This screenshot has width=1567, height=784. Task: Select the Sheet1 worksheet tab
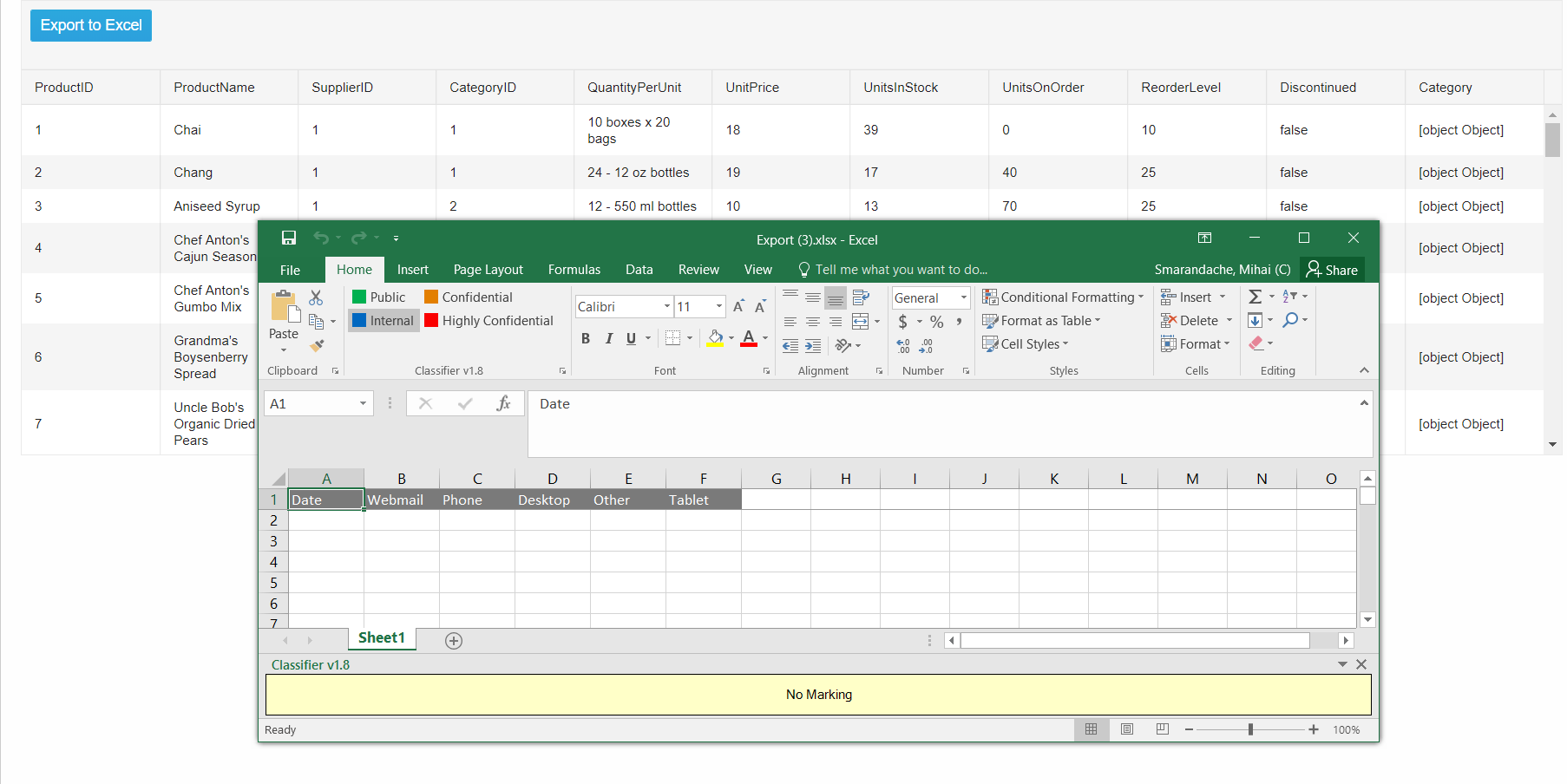pyautogui.click(x=382, y=638)
